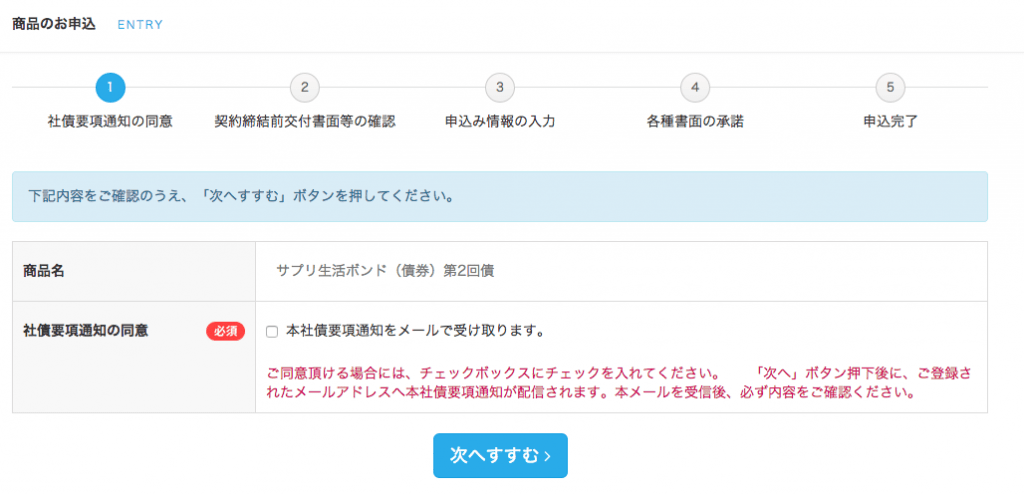Click the ENTRY link in header
This screenshot has width=1024, height=495.
click(140, 25)
